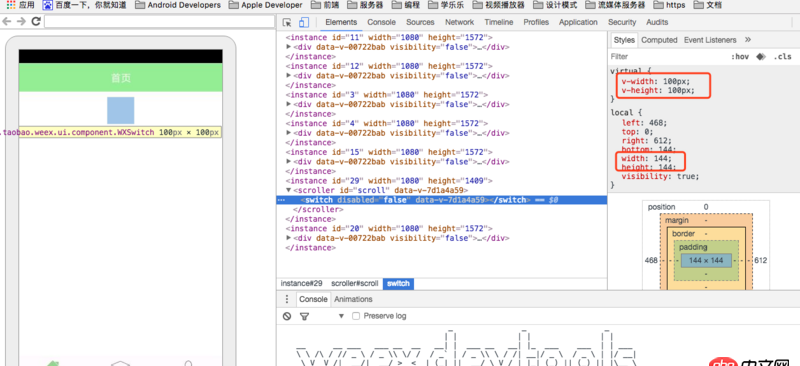Toggle the .cls element classes button
The image size is (800, 366).
pyautogui.click(x=782, y=57)
